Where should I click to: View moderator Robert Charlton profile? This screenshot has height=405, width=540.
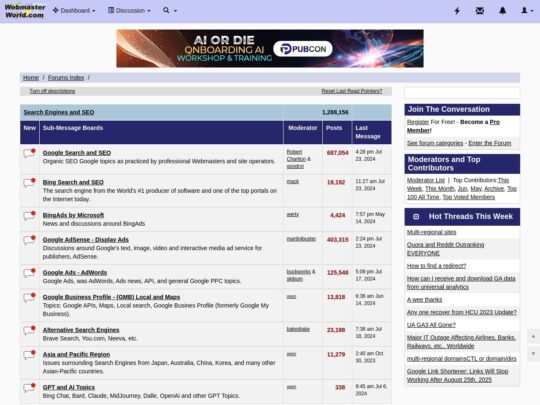(x=296, y=155)
